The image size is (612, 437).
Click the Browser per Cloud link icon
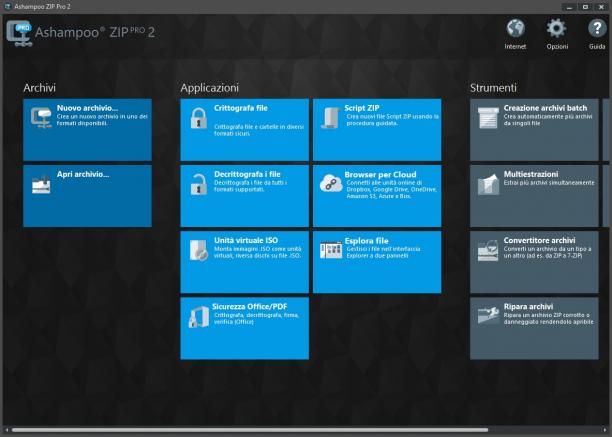(x=331, y=183)
